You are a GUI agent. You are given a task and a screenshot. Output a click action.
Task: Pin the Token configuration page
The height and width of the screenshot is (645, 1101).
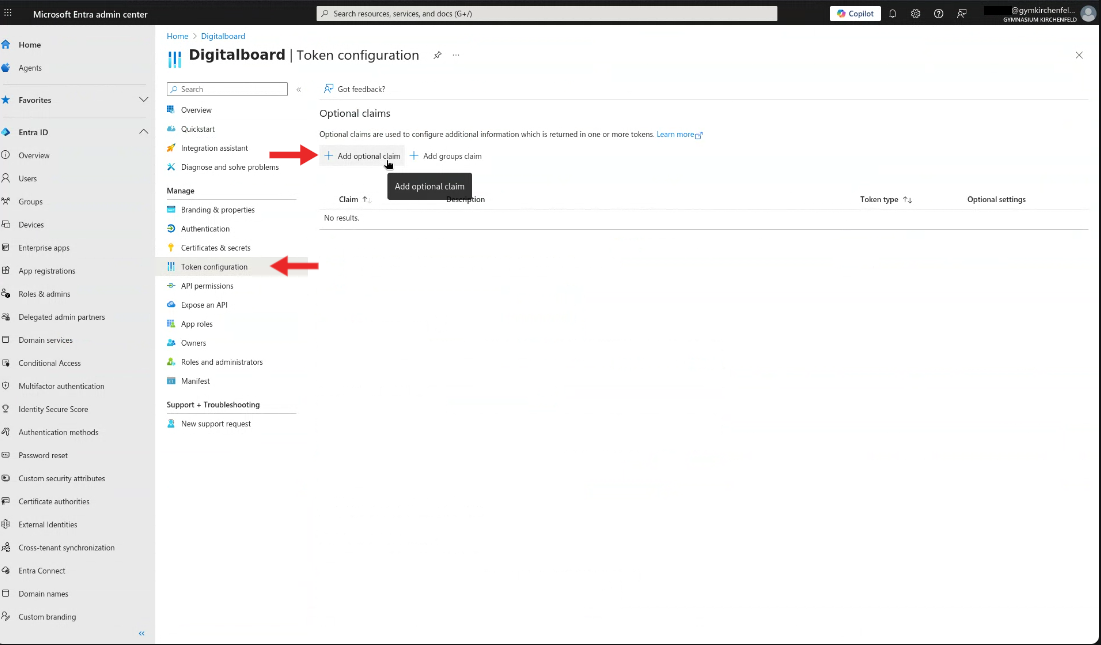[437, 56]
